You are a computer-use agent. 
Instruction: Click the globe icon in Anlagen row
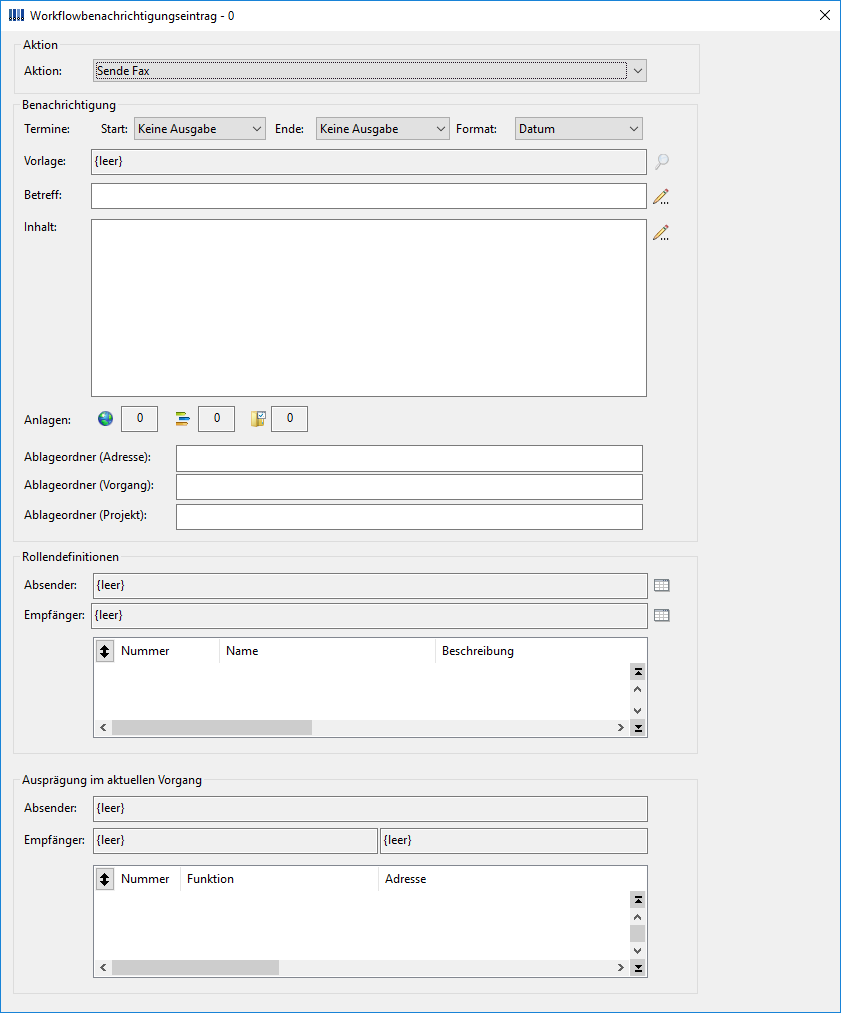click(105, 419)
